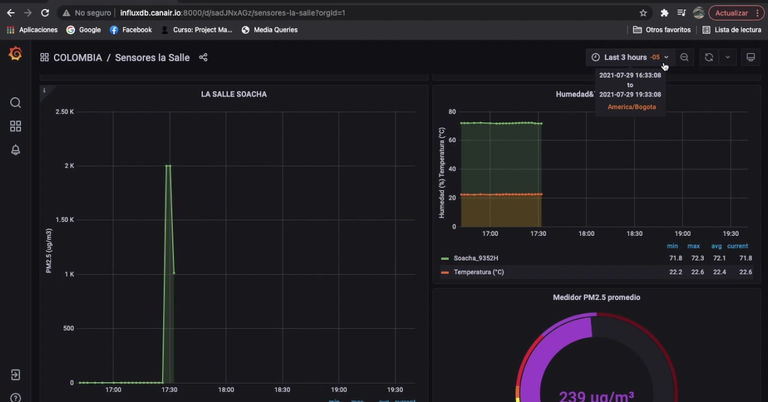The image size is (768, 402).
Task: Bookmark this page with star icon
Action: pyautogui.click(x=643, y=13)
